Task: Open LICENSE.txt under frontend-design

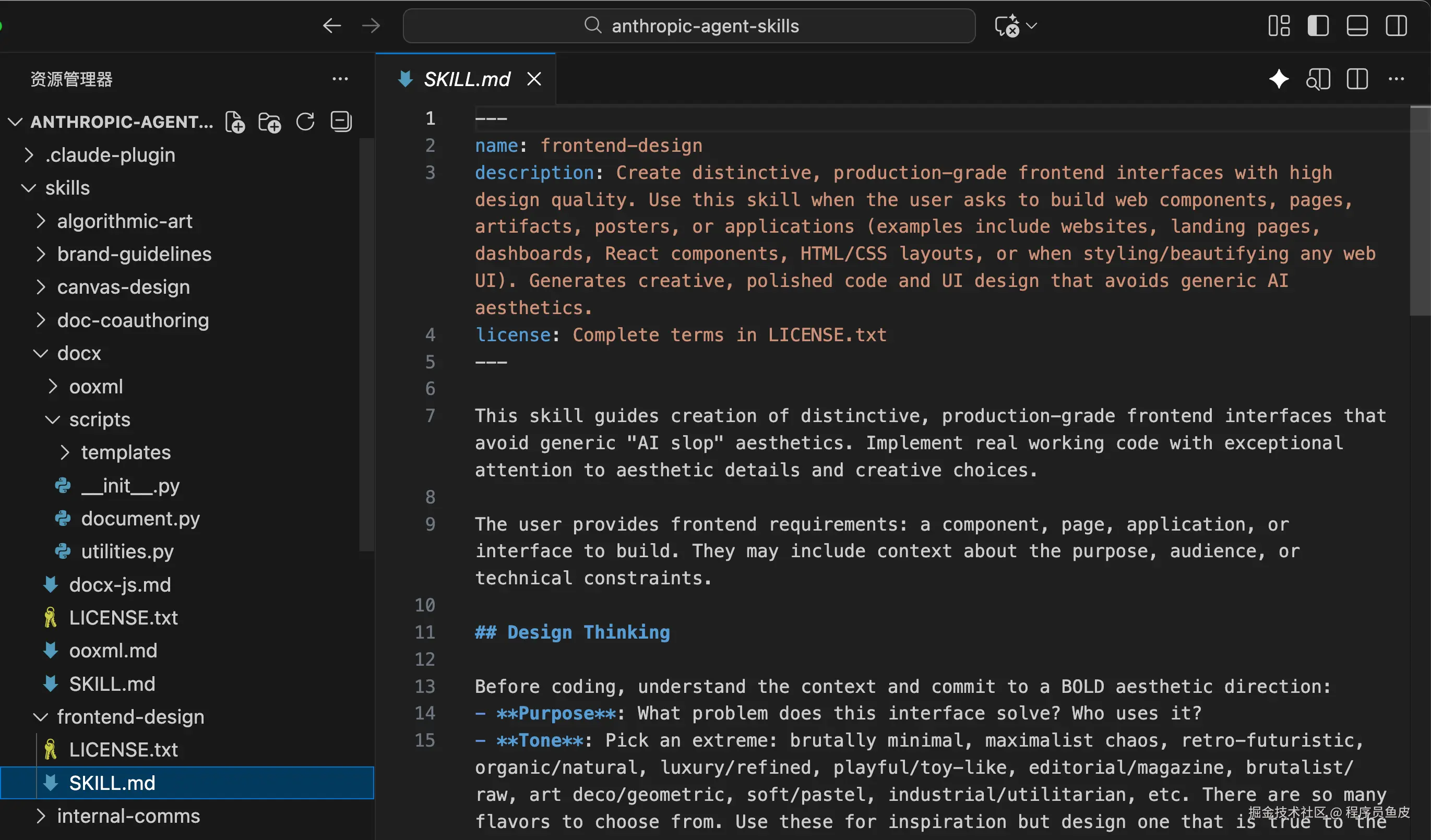Action: pos(123,750)
